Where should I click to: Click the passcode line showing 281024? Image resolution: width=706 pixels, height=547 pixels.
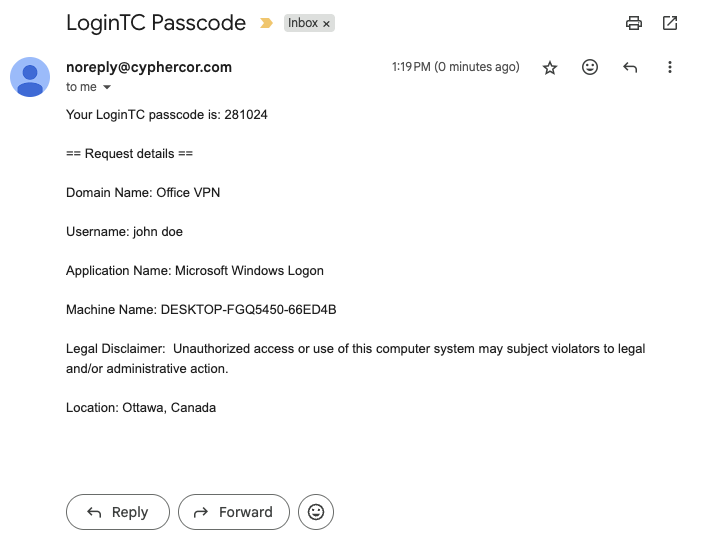[167, 115]
